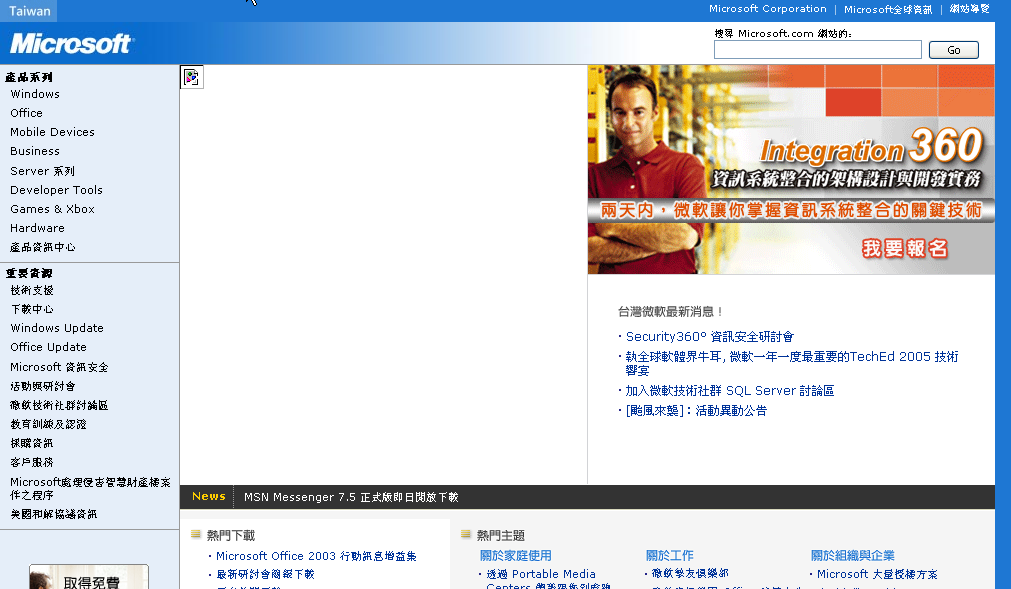This screenshot has height=589, width=1011.
Task: Open the Microsoft Corporation link in the header
Action: point(767,9)
